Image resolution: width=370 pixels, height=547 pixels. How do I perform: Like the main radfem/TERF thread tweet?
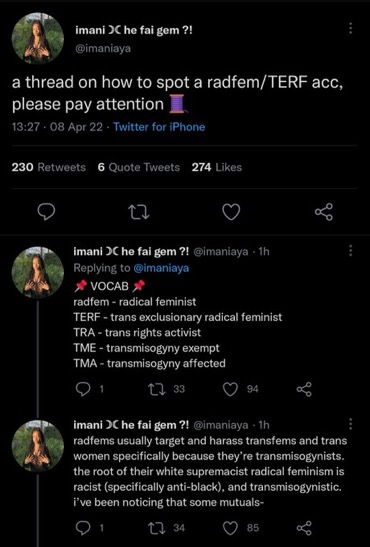232,212
